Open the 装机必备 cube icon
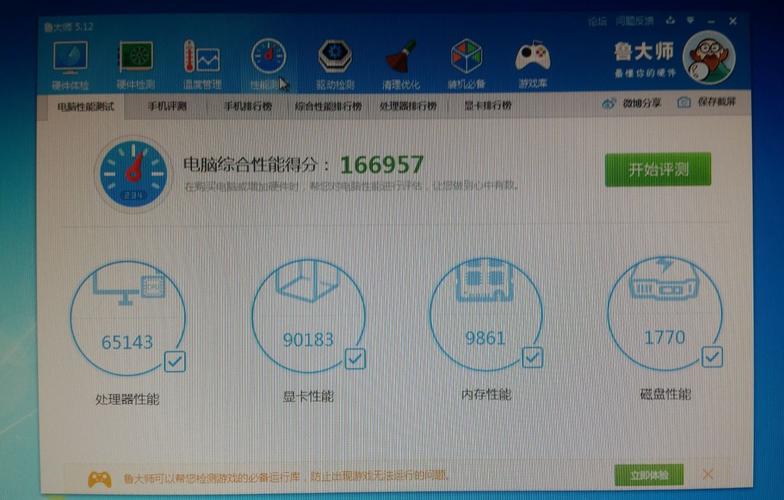The image size is (784, 500). point(466,56)
